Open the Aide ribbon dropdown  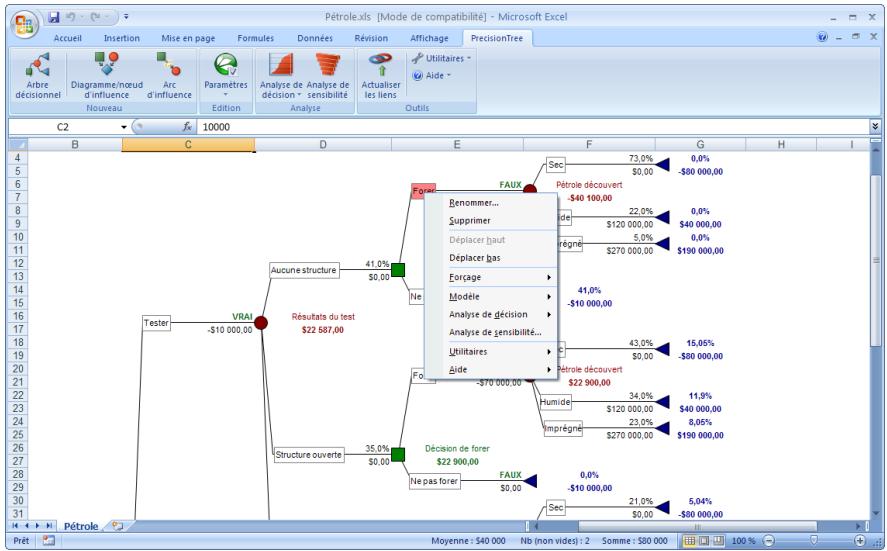(x=432, y=75)
